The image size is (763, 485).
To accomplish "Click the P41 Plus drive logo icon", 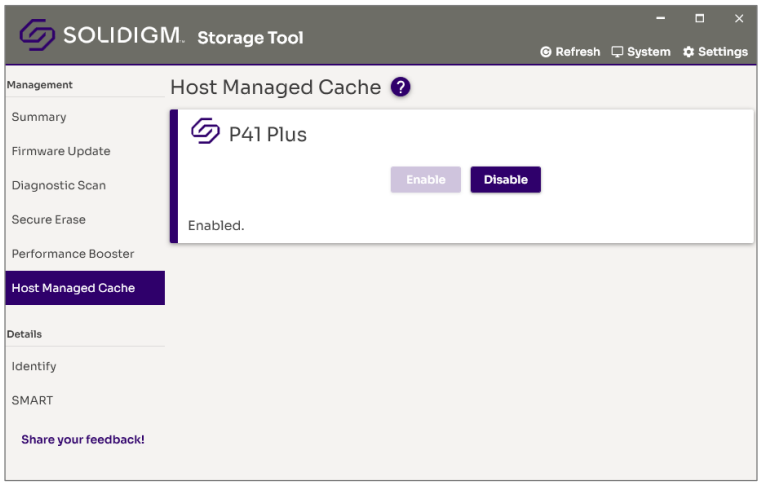I will (205, 132).
